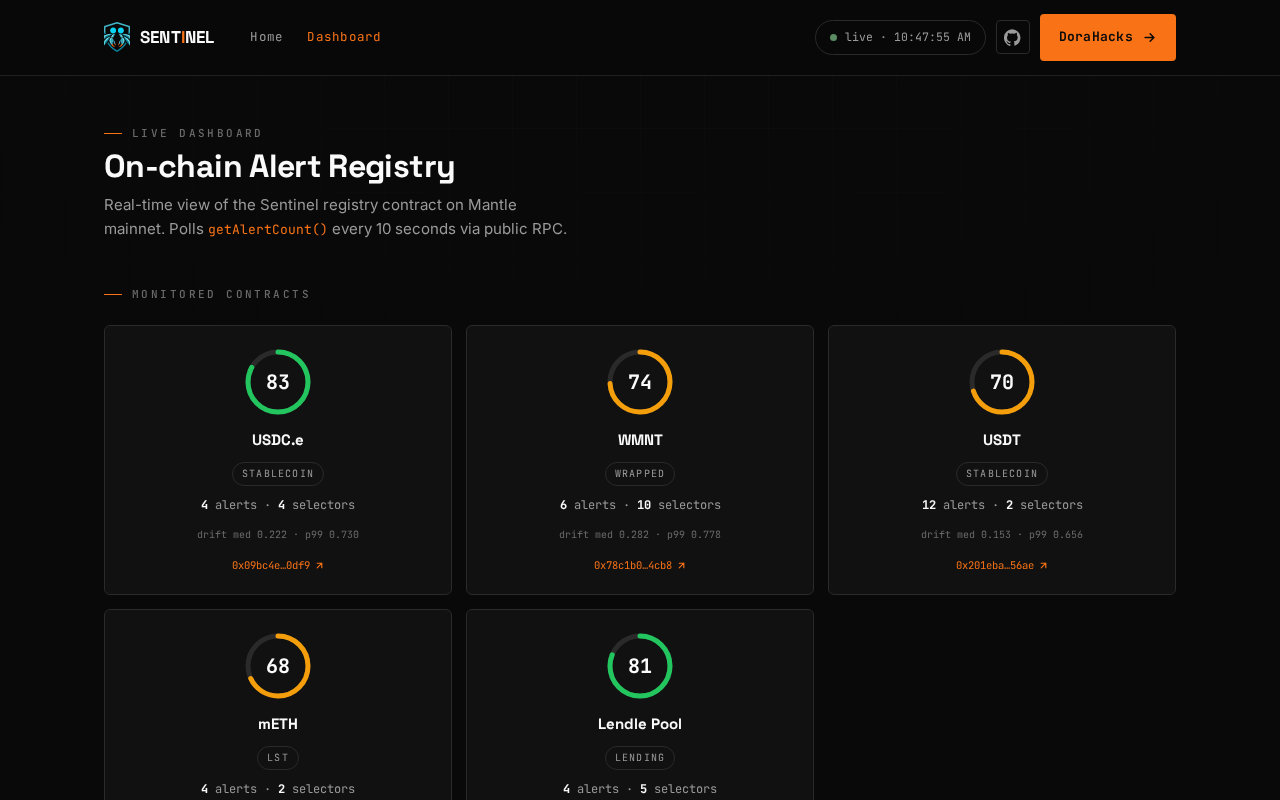This screenshot has height=800, width=1280.
Task: Open address link 0x09bc4e…0df9
Action: [278, 565]
